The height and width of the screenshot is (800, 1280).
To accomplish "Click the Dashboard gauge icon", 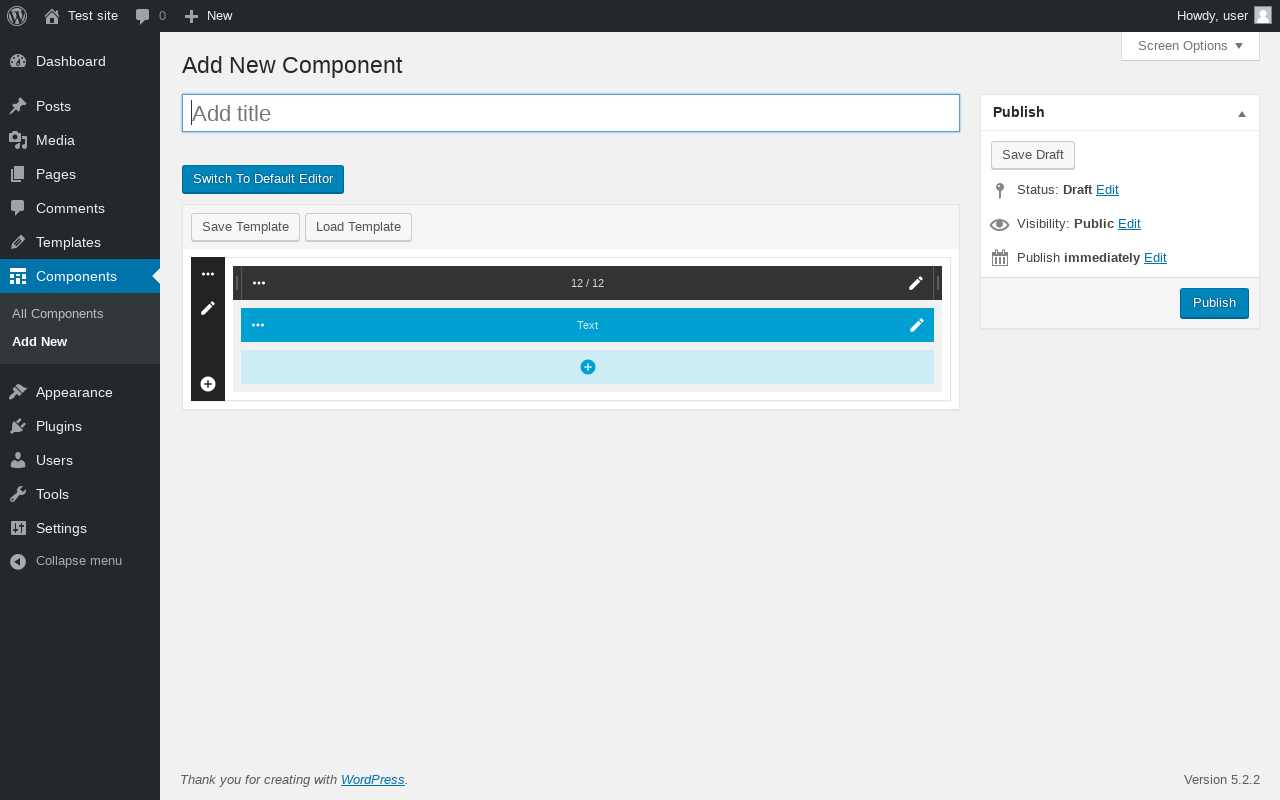I will [18, 61].
